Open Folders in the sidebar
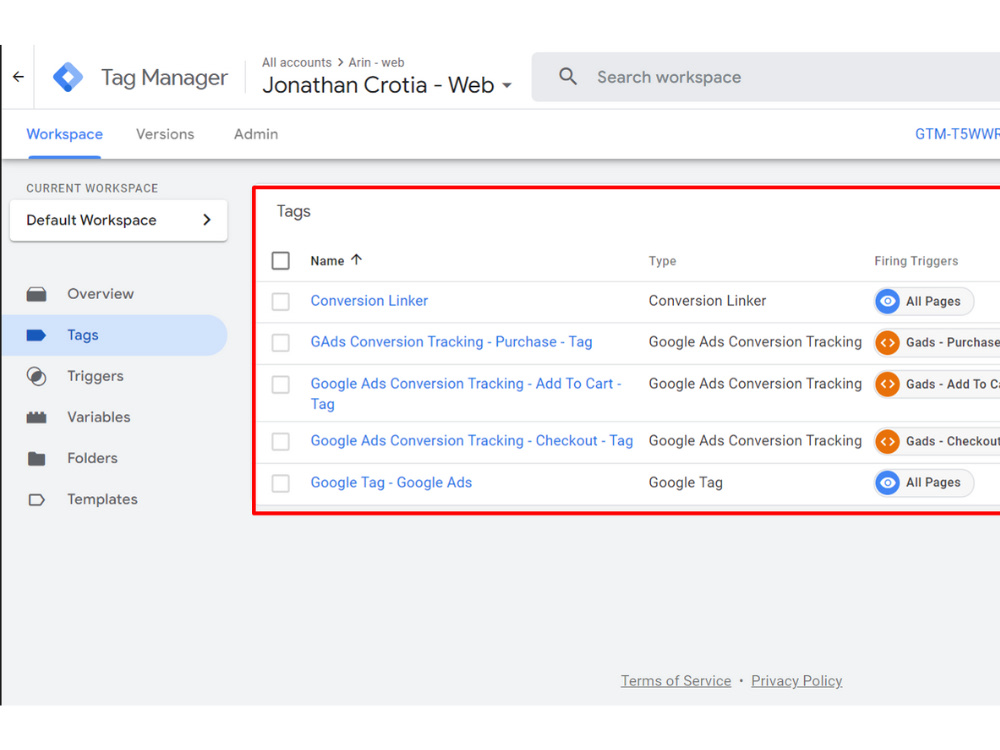 pos(92,459)
